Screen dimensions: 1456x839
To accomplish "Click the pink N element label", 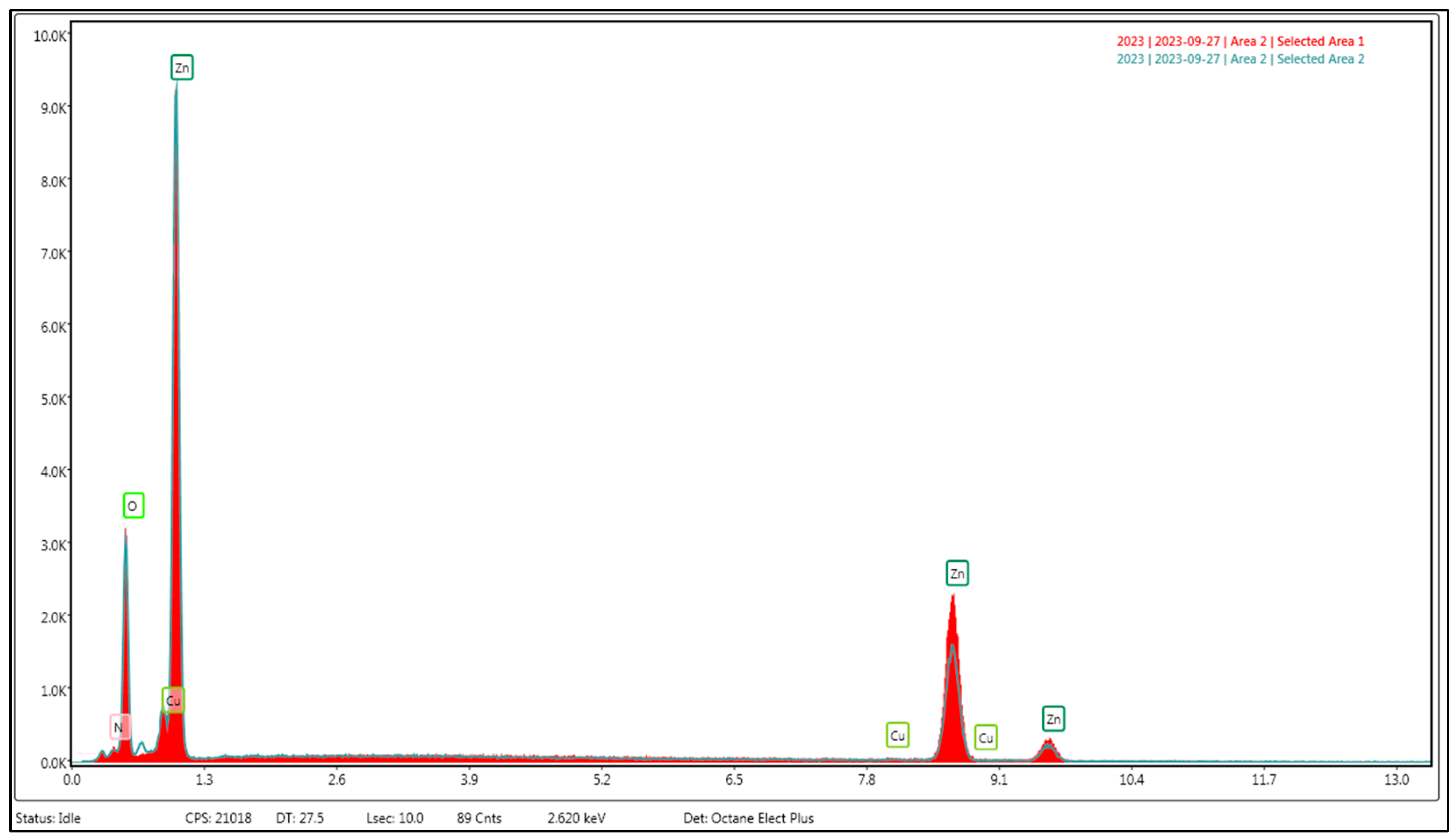I will click(x=119, y=727).
